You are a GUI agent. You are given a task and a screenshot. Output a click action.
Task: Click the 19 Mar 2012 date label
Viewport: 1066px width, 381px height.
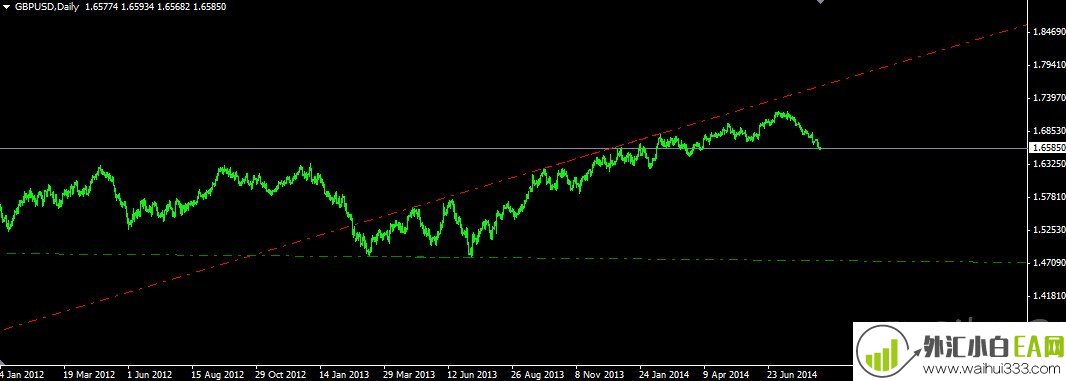click(88, 374)
